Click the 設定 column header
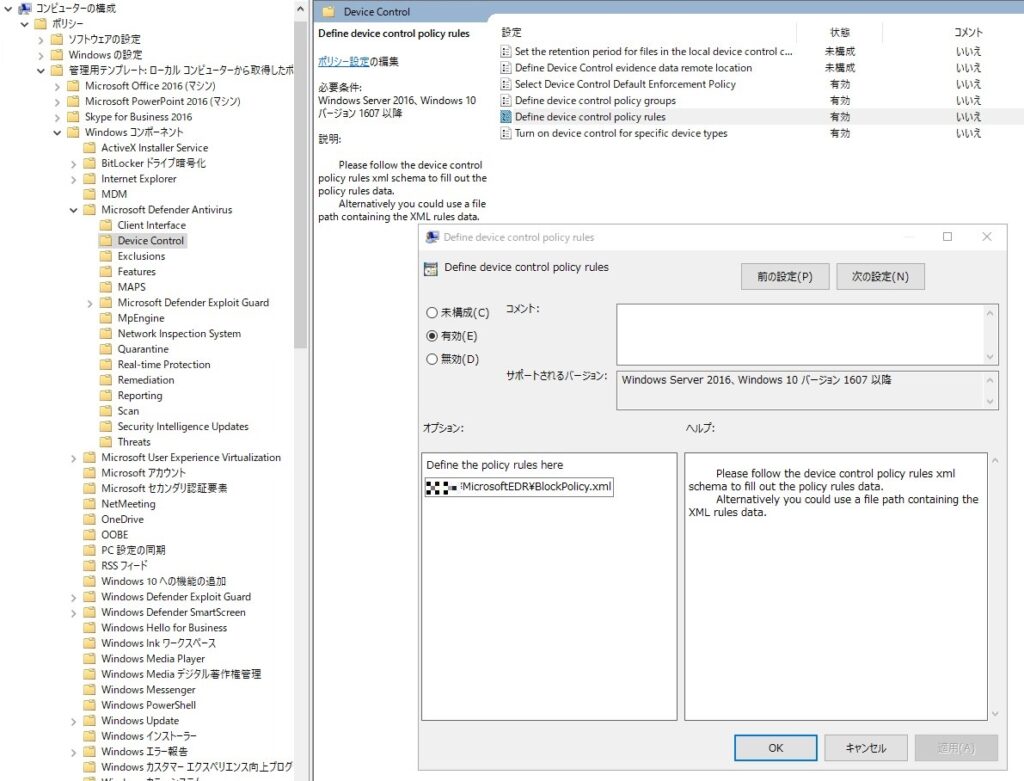The width and height of the screenshot is (1024, 781). pyautogui.click(x=512, y=32)
